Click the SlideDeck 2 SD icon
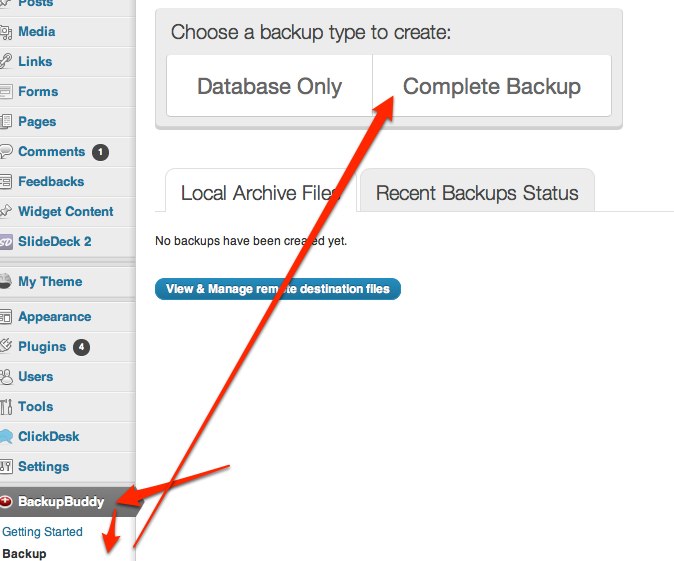The image size is (674, 561). (x=6, y=242)
